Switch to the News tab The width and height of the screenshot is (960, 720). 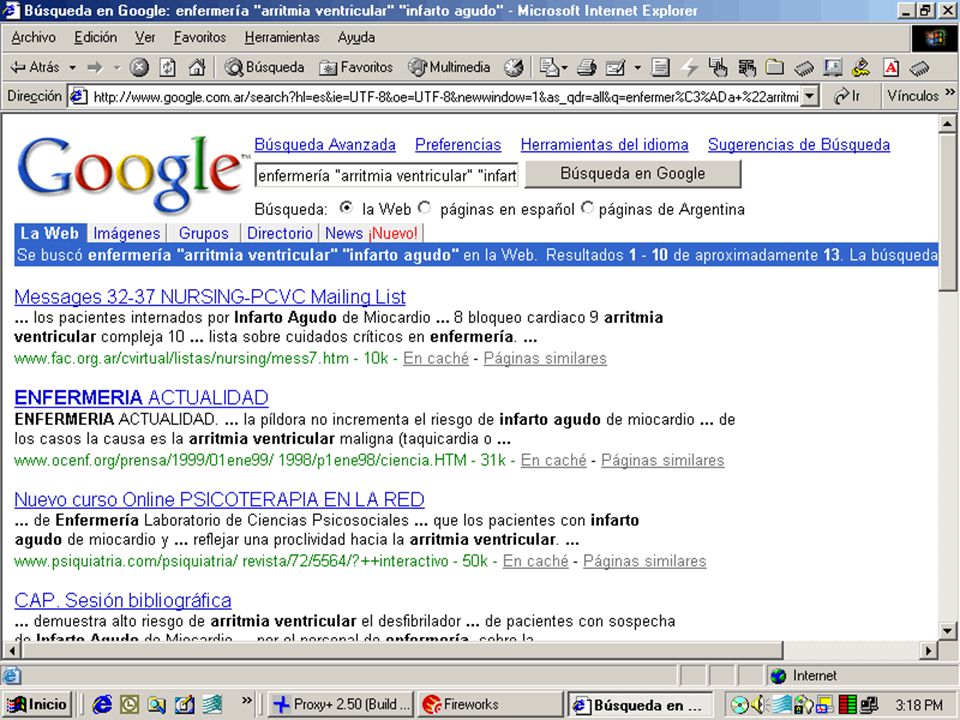pyautogui.click(x=371, y=233)
